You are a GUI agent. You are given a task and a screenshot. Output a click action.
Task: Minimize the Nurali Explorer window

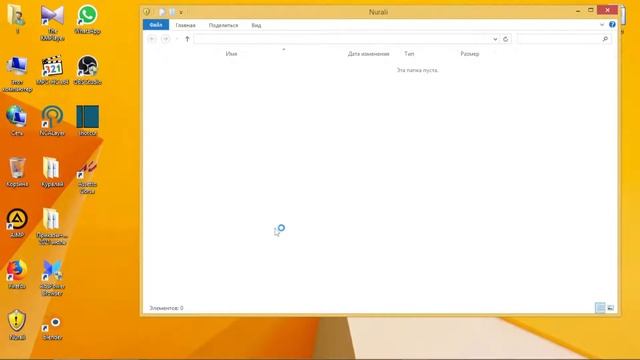point(578,10)
